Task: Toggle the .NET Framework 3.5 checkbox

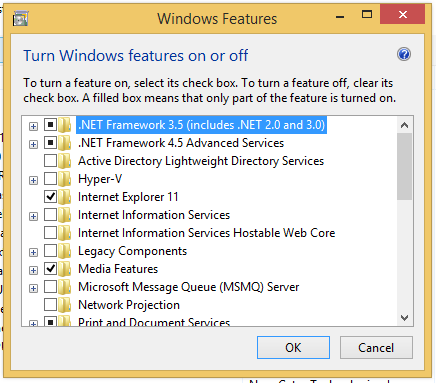Action: coord(50,125)
